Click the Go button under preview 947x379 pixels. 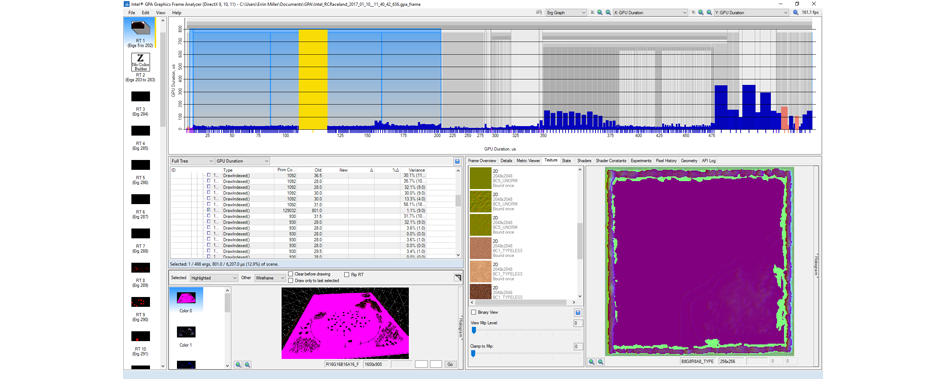(450, 365)
